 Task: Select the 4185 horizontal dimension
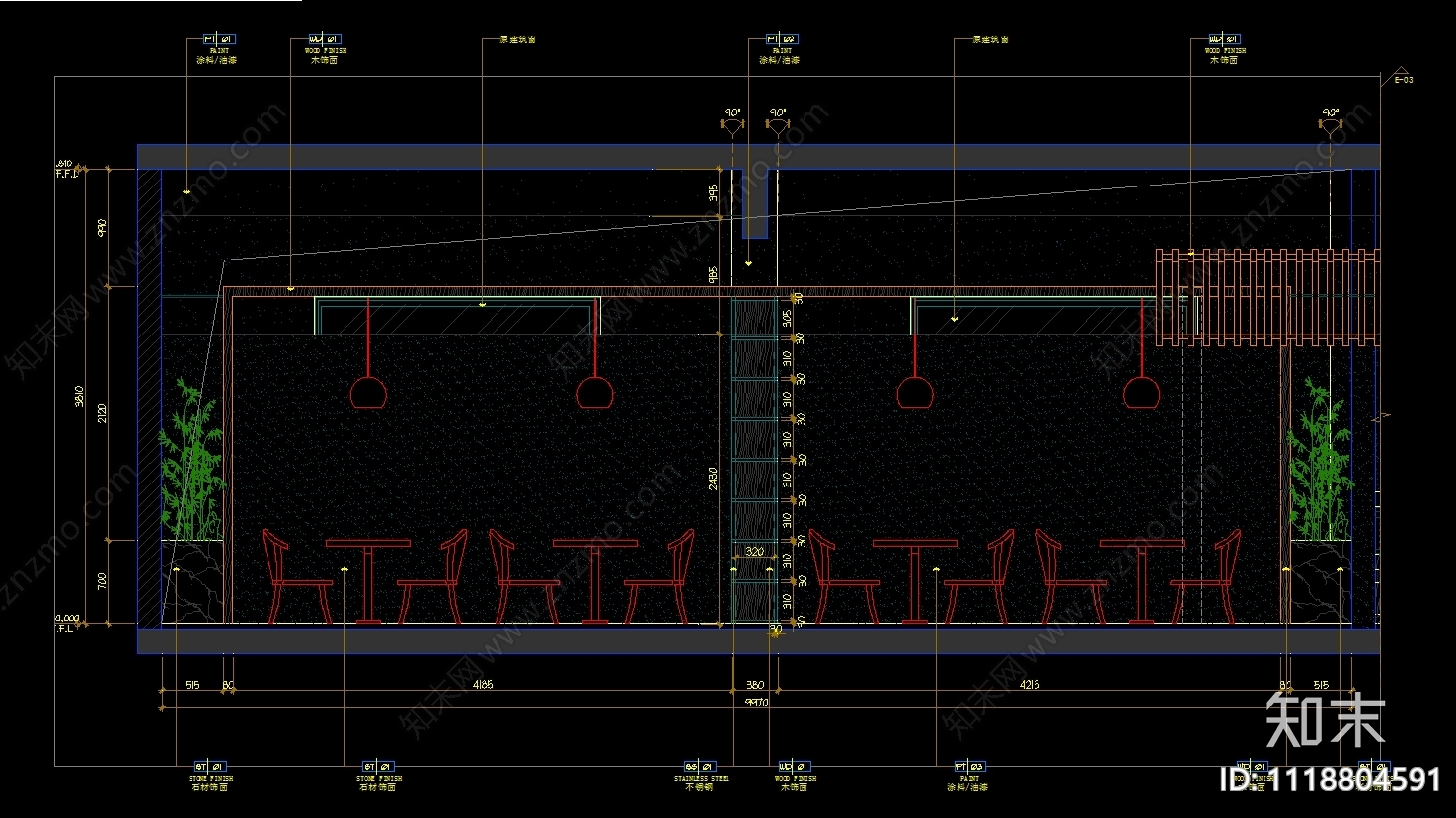click(483, 685)
